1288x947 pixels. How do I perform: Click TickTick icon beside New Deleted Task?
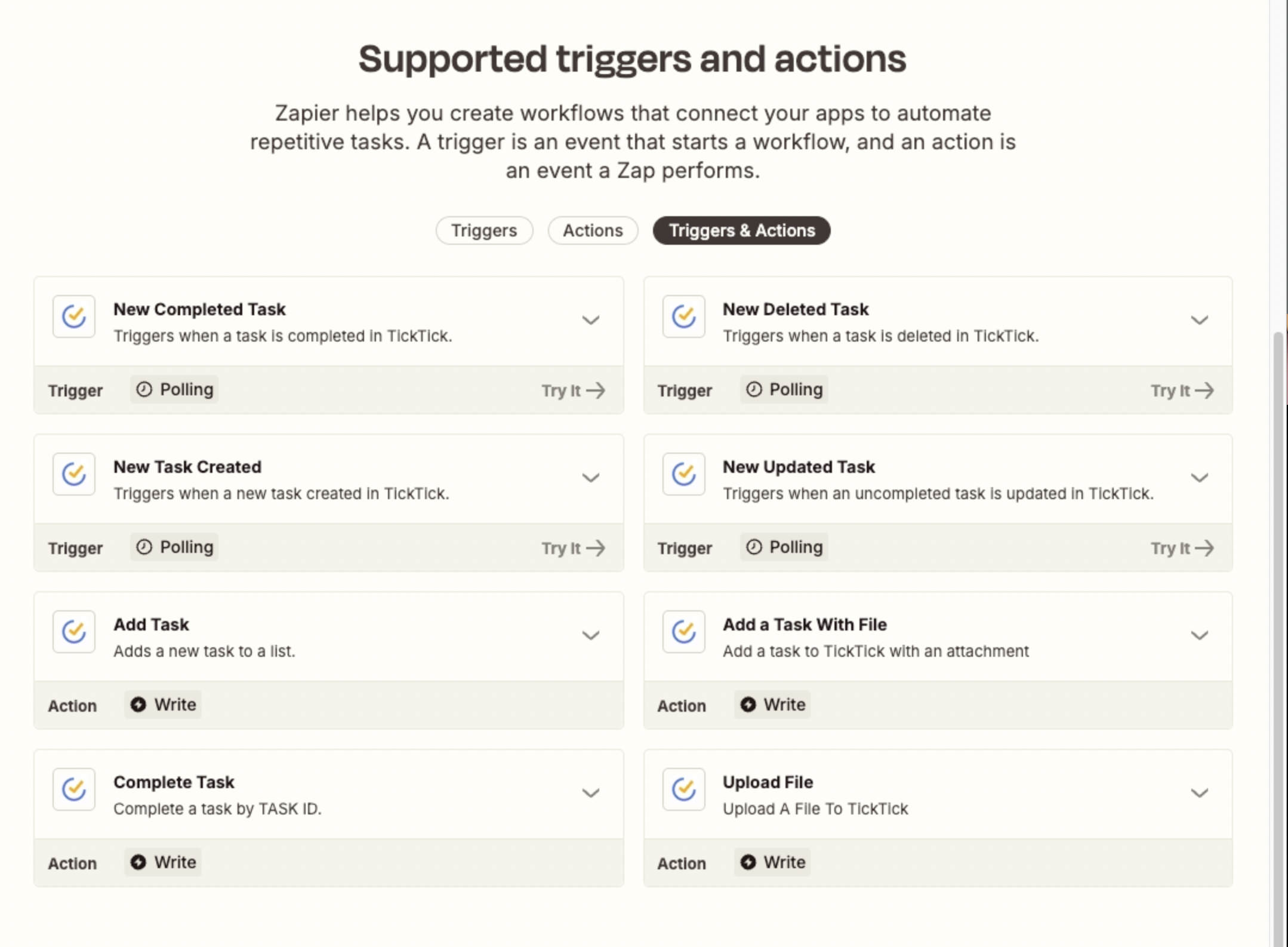(683, 316)
